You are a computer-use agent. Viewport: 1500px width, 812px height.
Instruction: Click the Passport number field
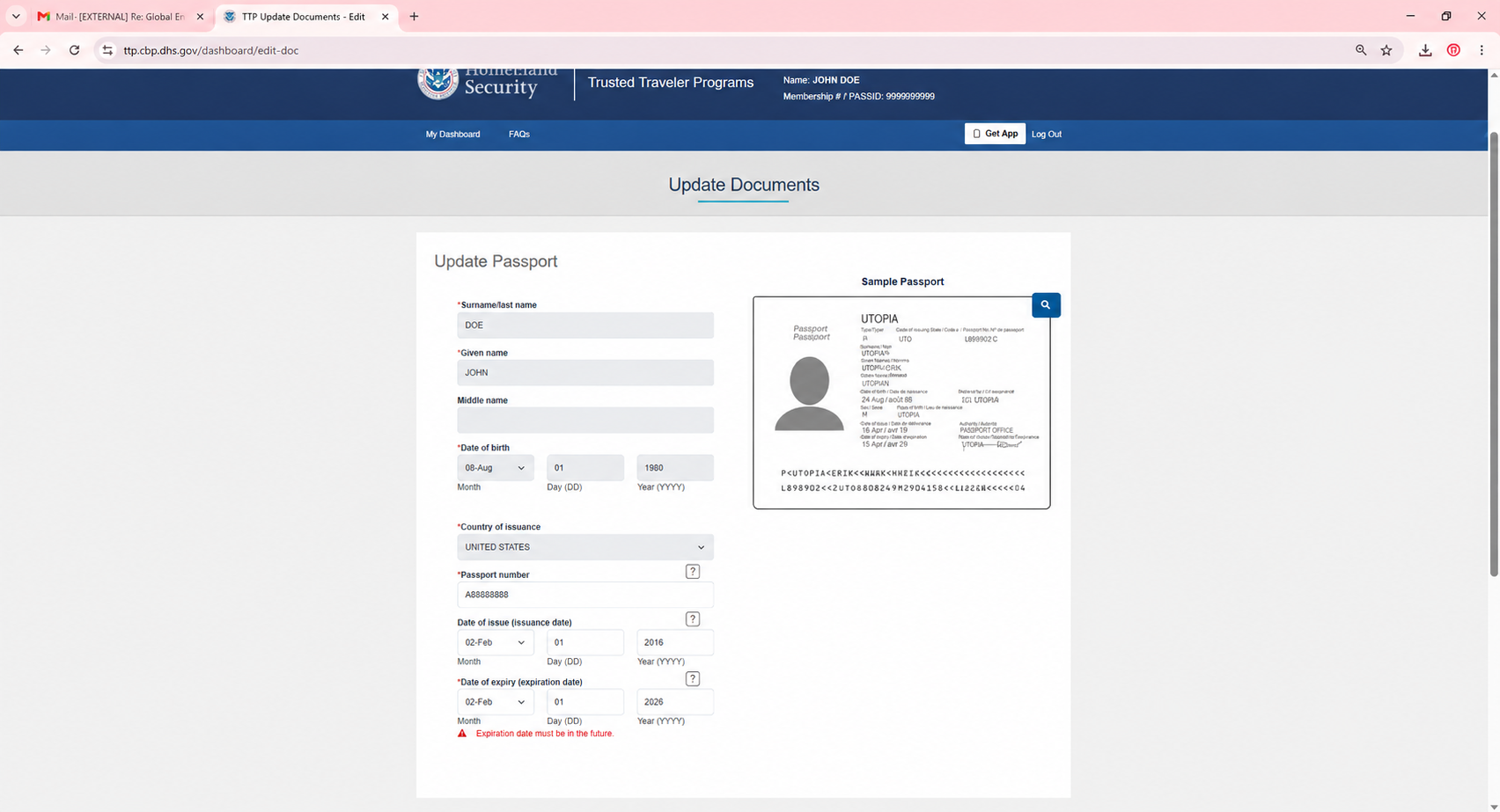585,595
